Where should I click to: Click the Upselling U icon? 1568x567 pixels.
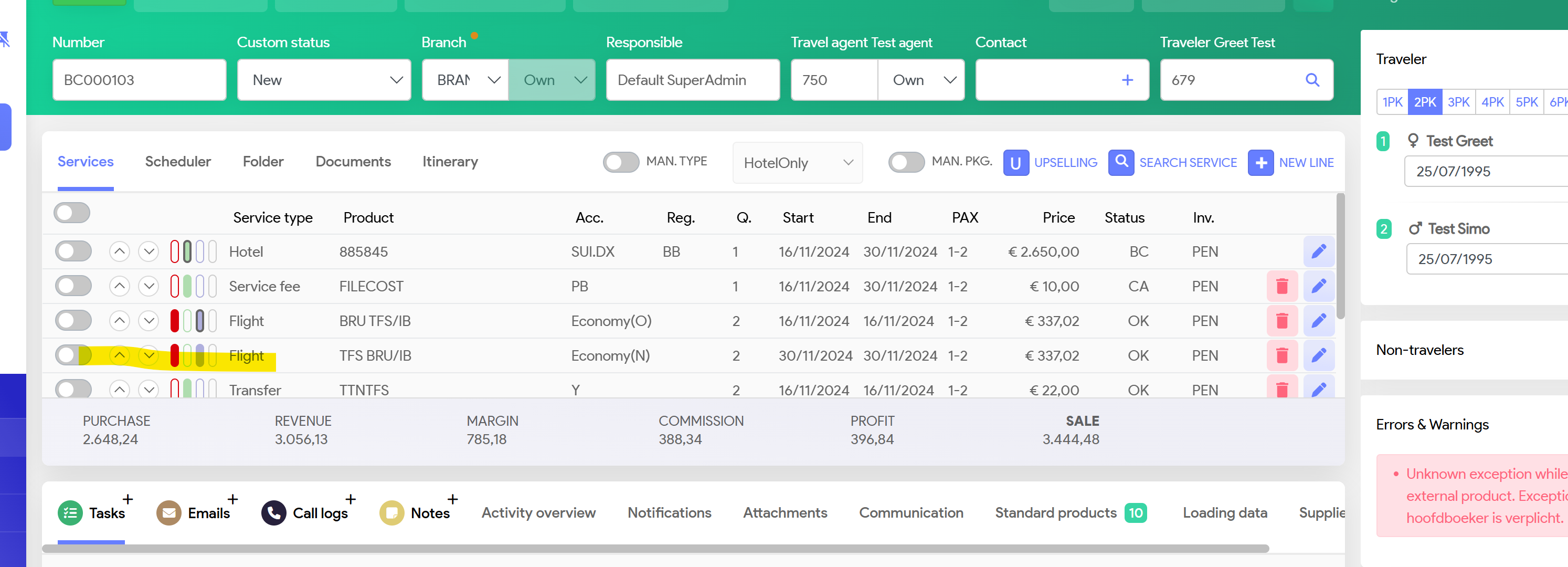[x=1015, y=163]
